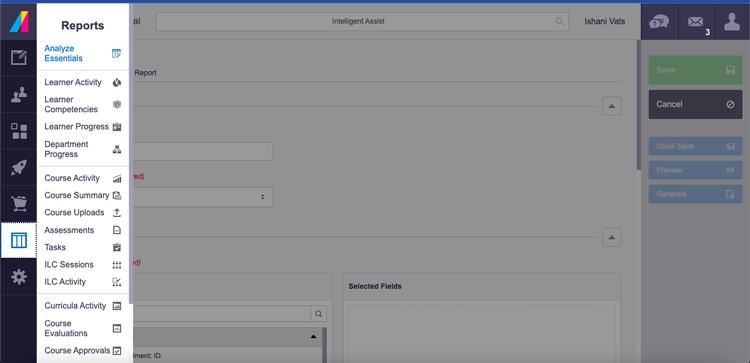Click the Preview button
The width and height of the screenshot is (750, 363).
(695, 170)
